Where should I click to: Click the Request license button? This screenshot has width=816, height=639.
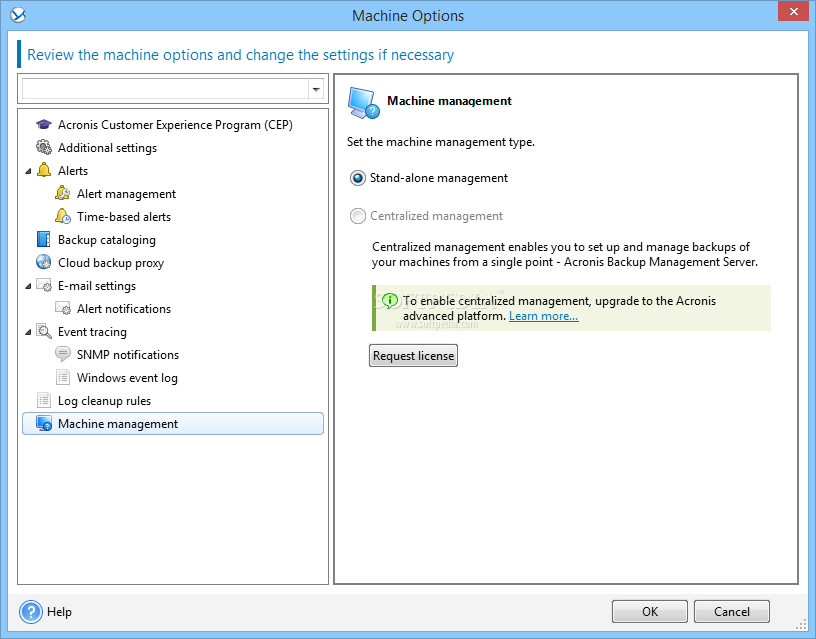pyautogui.click(x=413, y=355)
